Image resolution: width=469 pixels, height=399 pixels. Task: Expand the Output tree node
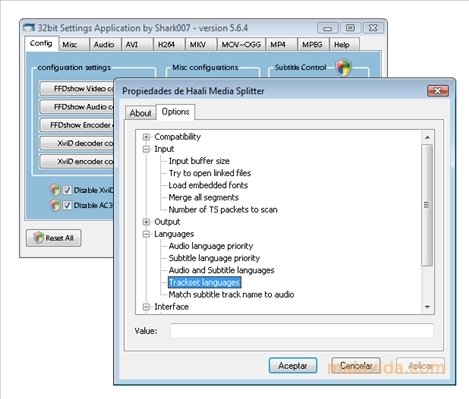click(x=146, y=222)
